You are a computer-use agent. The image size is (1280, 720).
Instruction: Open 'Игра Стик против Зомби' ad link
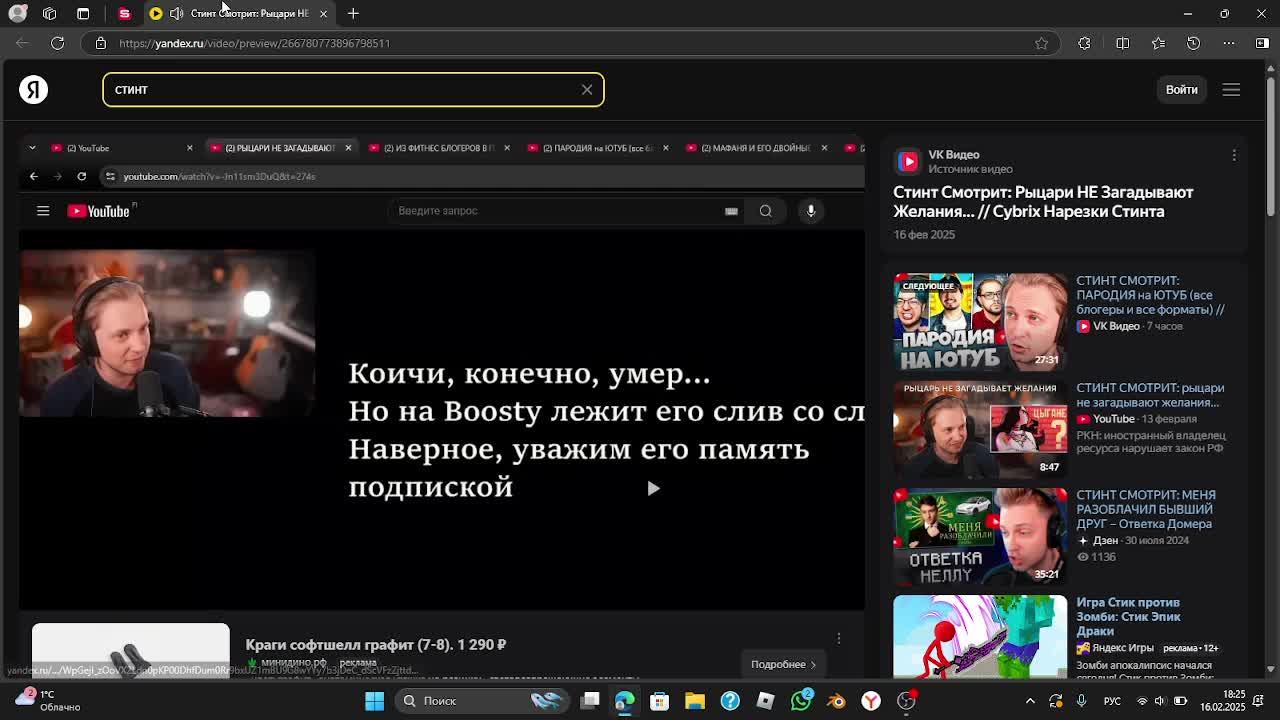[x=1128, y=617]
